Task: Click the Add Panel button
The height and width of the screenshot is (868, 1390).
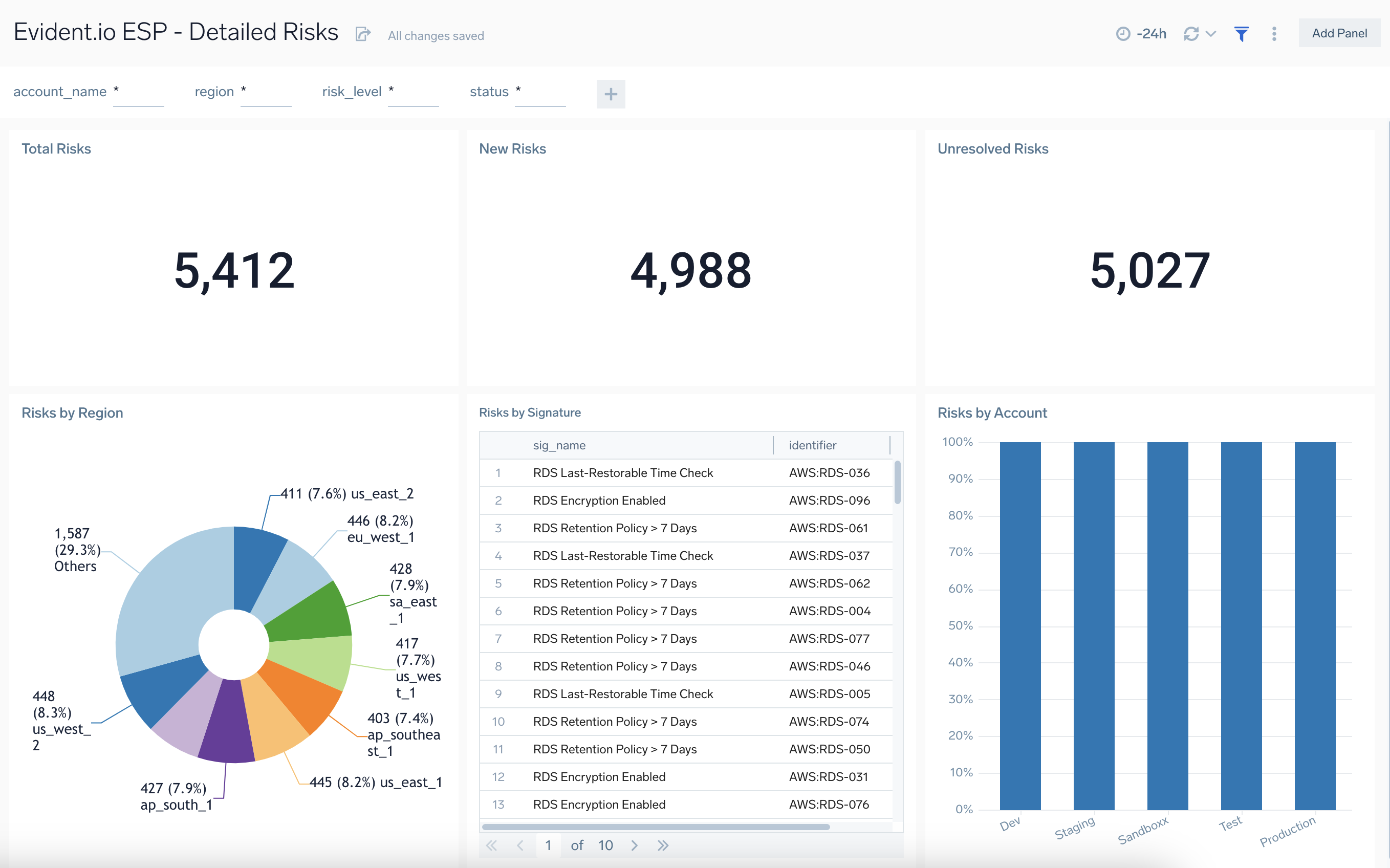Action: [1339, 33]
